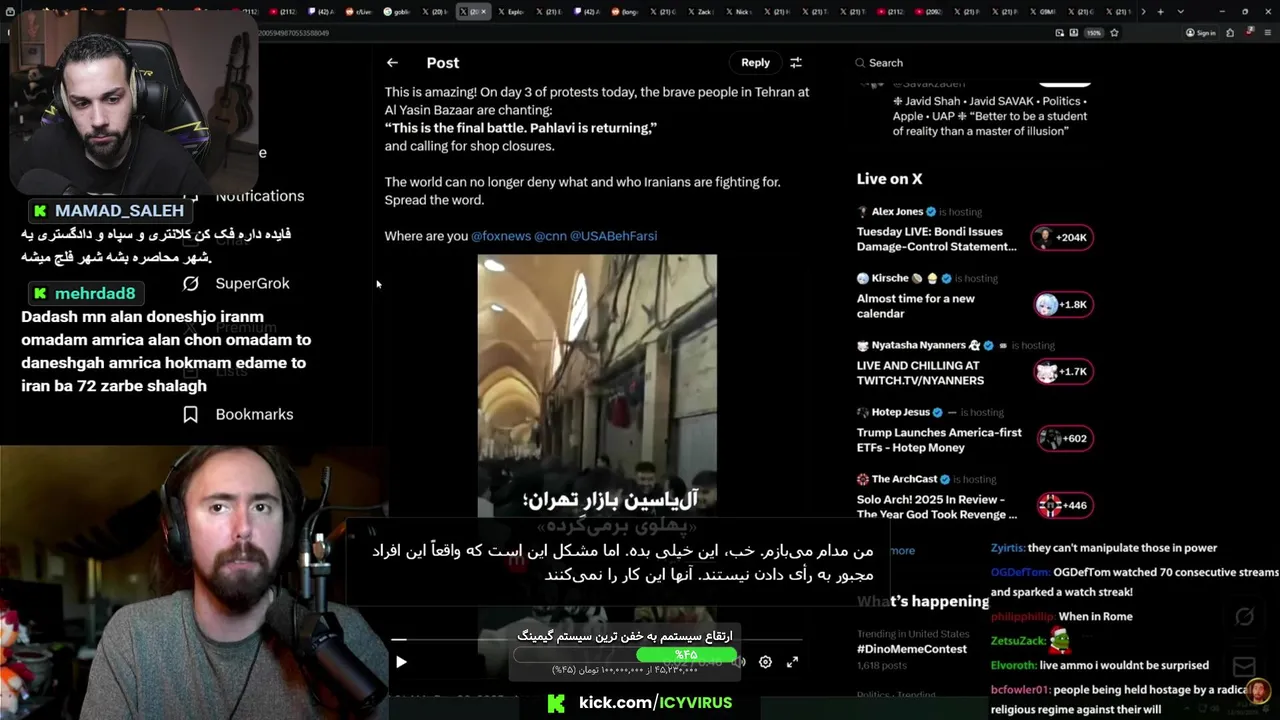Open the @foxnews mention link
The width and height of the screenshot is (1280, 720).
pyautogui.click(x=501, y=236)
